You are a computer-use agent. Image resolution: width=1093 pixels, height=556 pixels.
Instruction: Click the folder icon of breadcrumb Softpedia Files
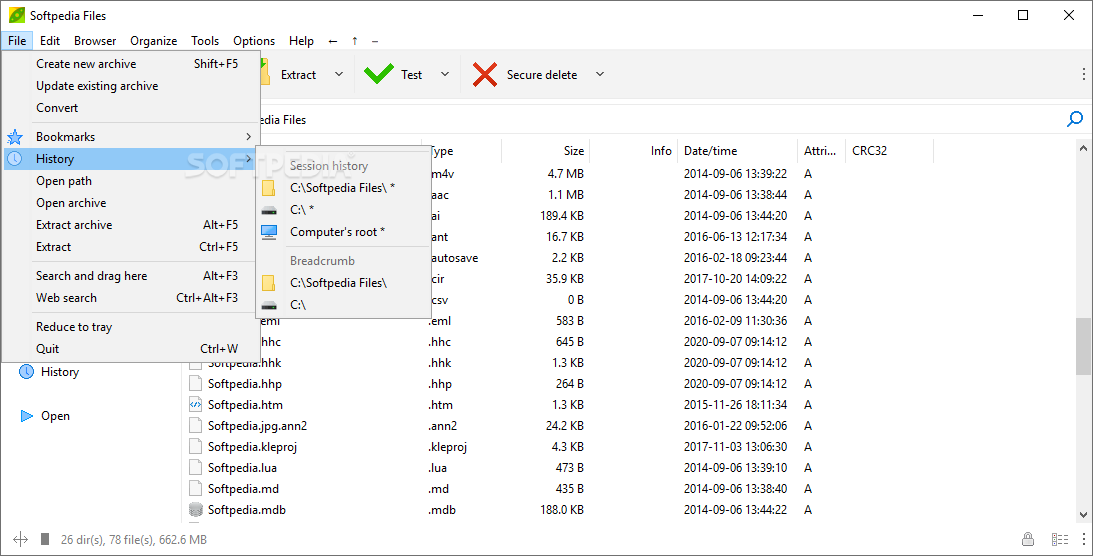(268, 283)
